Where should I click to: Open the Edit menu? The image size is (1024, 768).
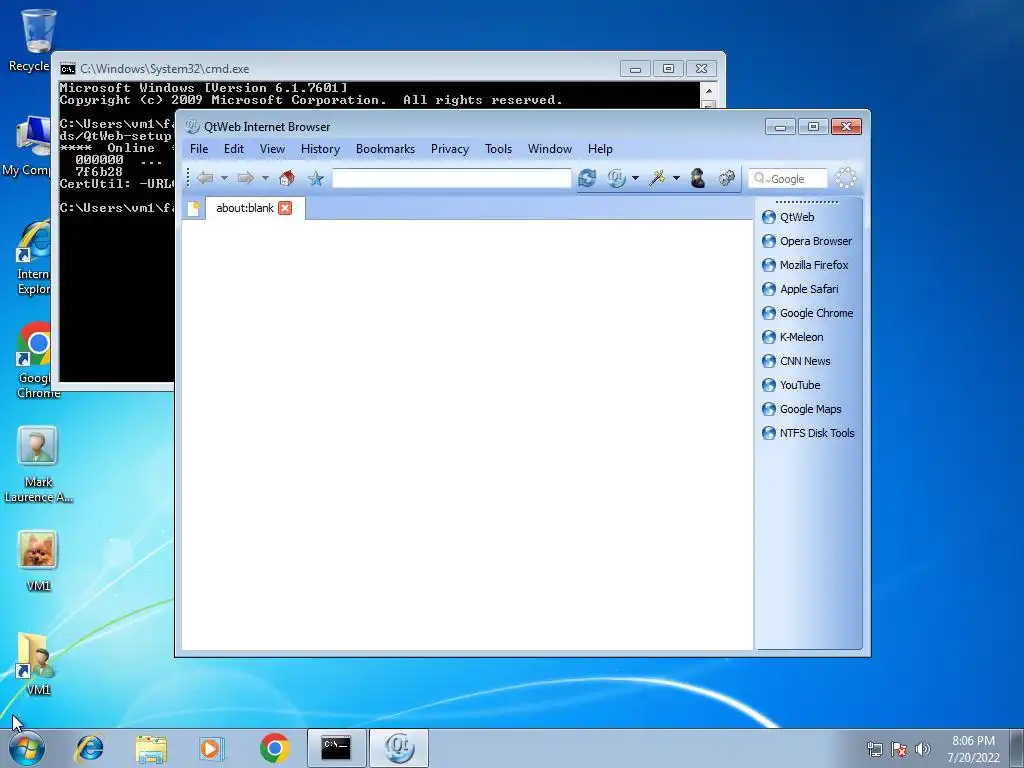coord(234,149)
